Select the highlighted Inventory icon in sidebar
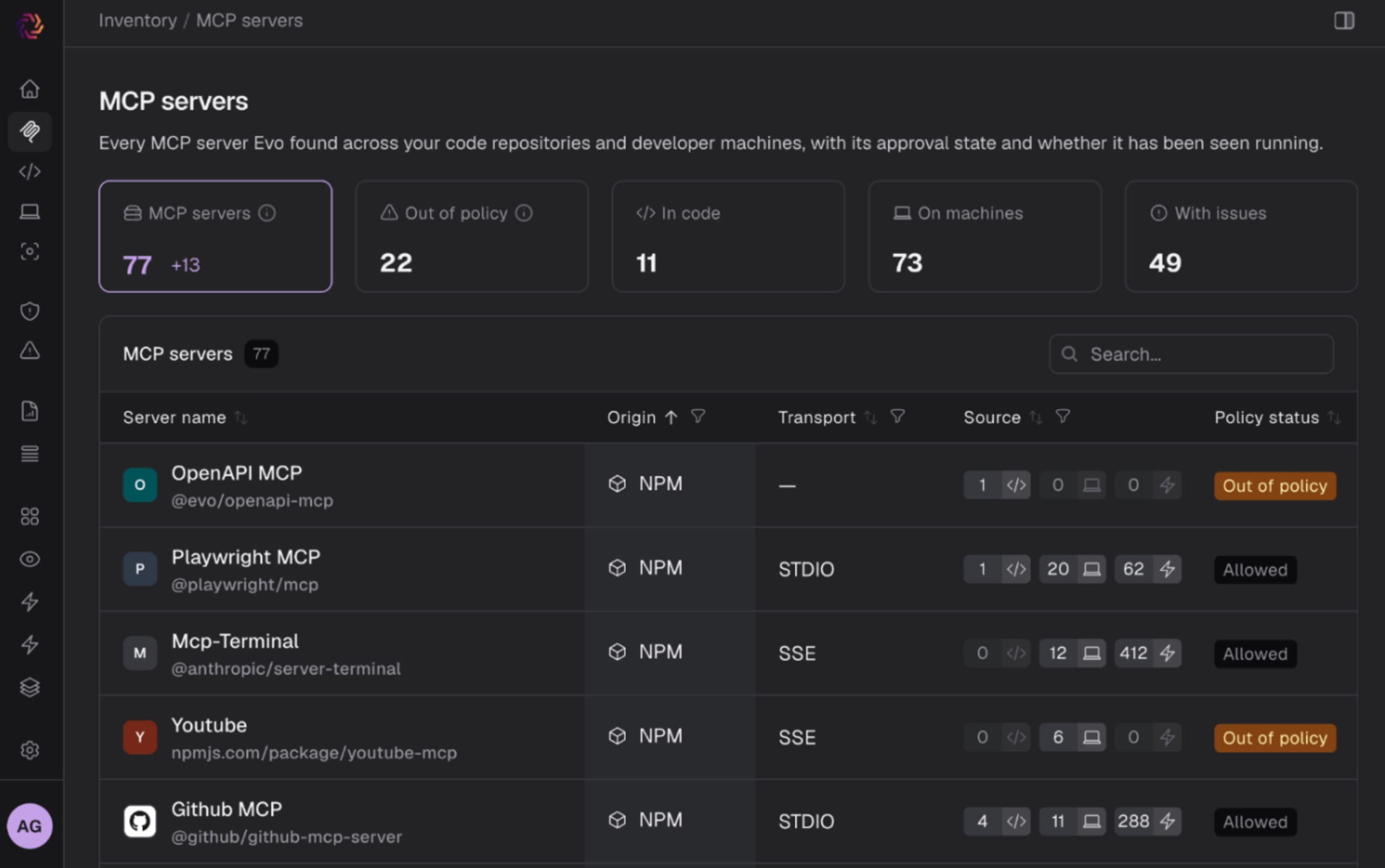This screenshot has height=868, width=1385. click(29, 131)
